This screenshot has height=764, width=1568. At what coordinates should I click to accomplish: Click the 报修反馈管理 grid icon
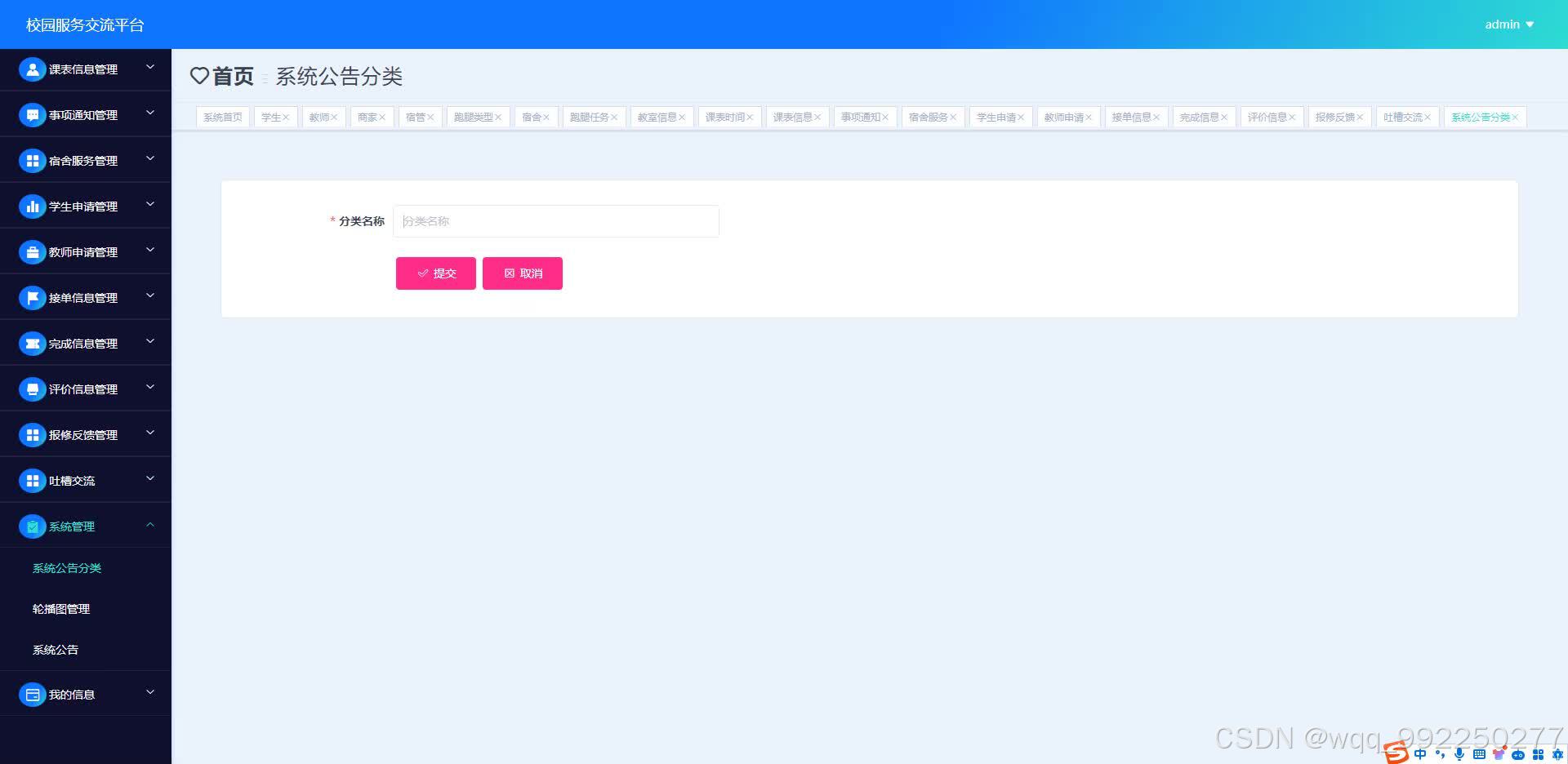[x=32, y=435]
